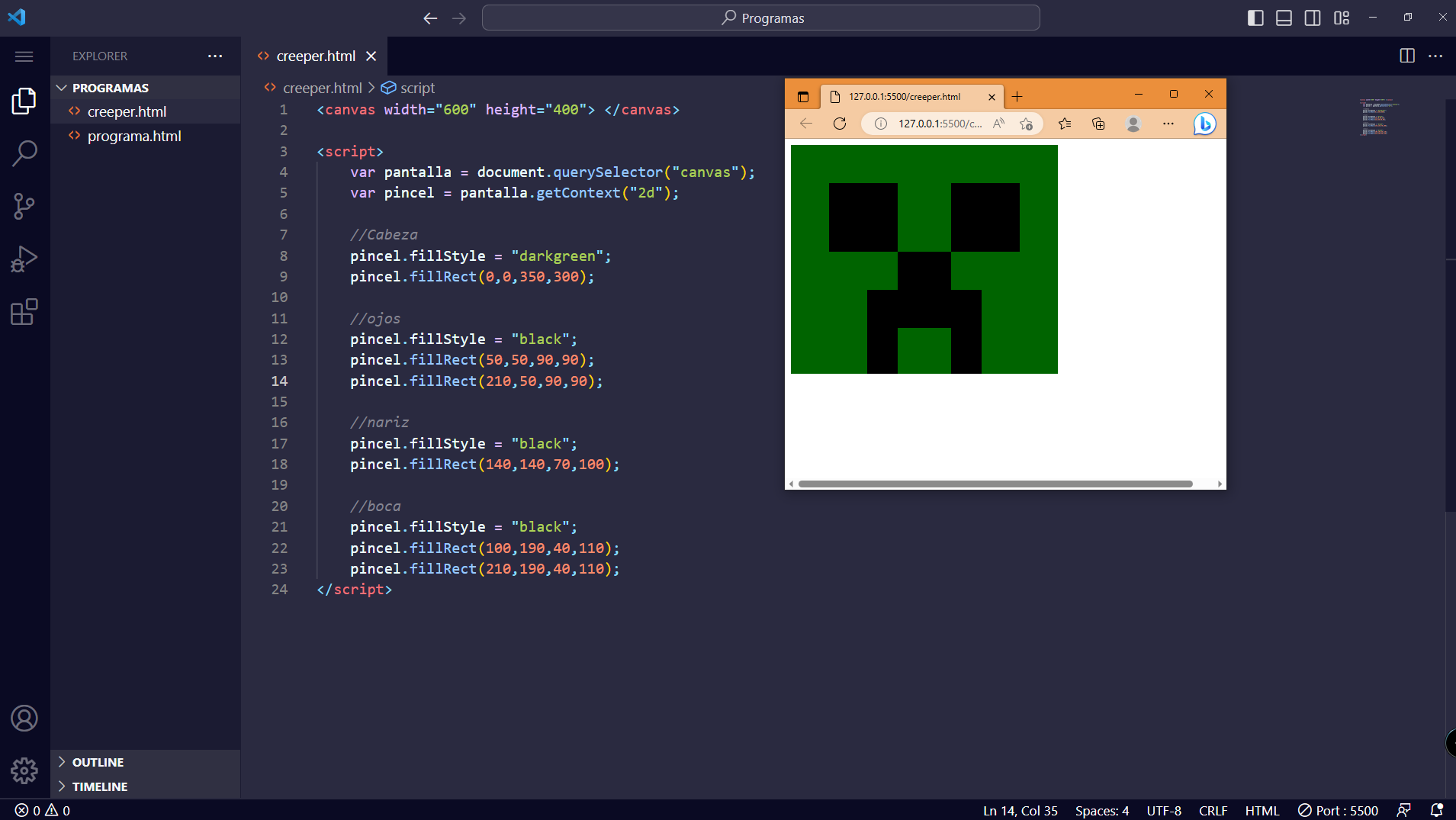Image resolution: width=1456 pixels, height=820 pixels.
Task: Close the creeper.html editor tab
Action: click(371, 56)
